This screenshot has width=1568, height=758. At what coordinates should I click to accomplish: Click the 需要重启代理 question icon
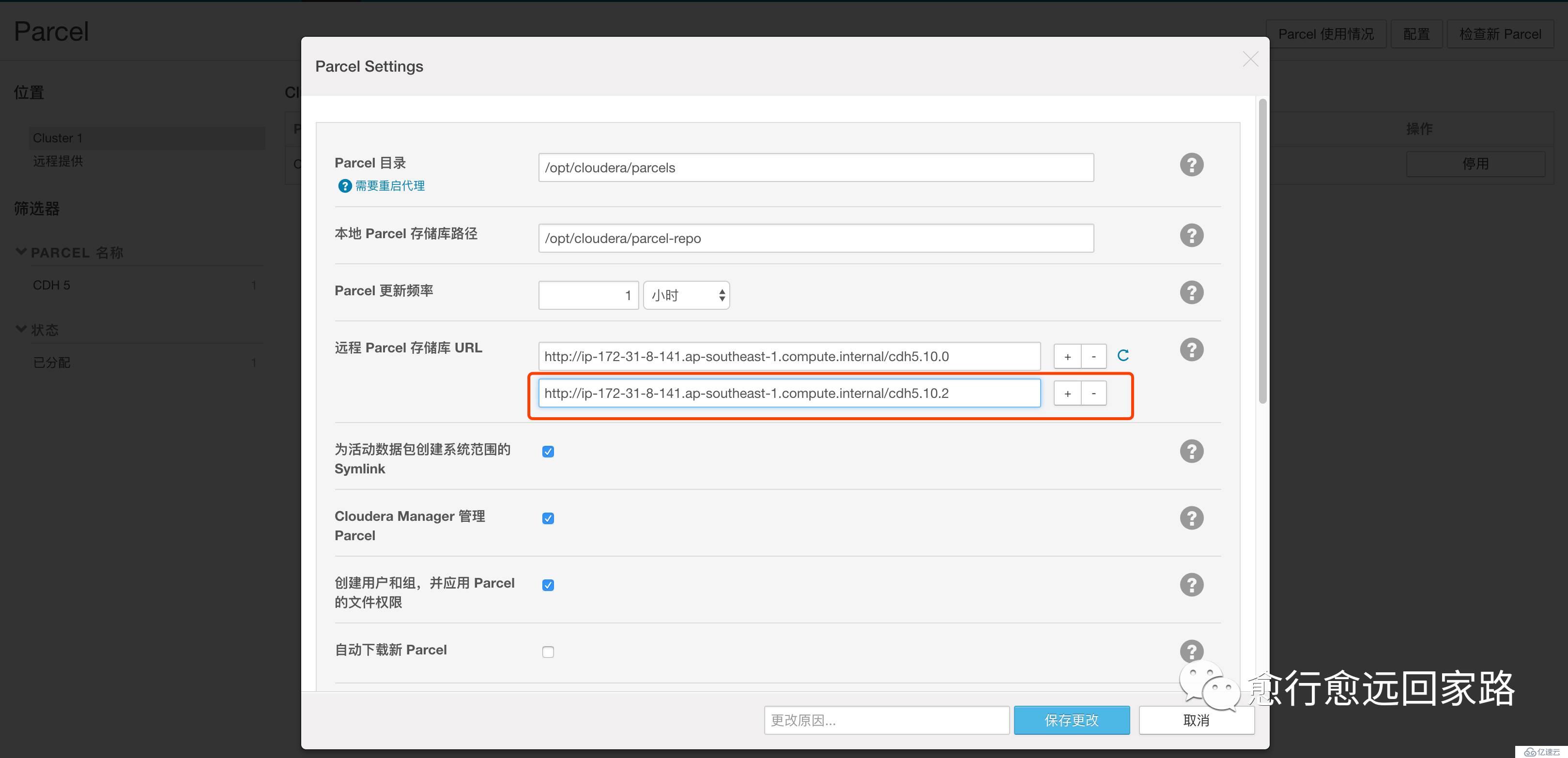click(x=344, y=185)
